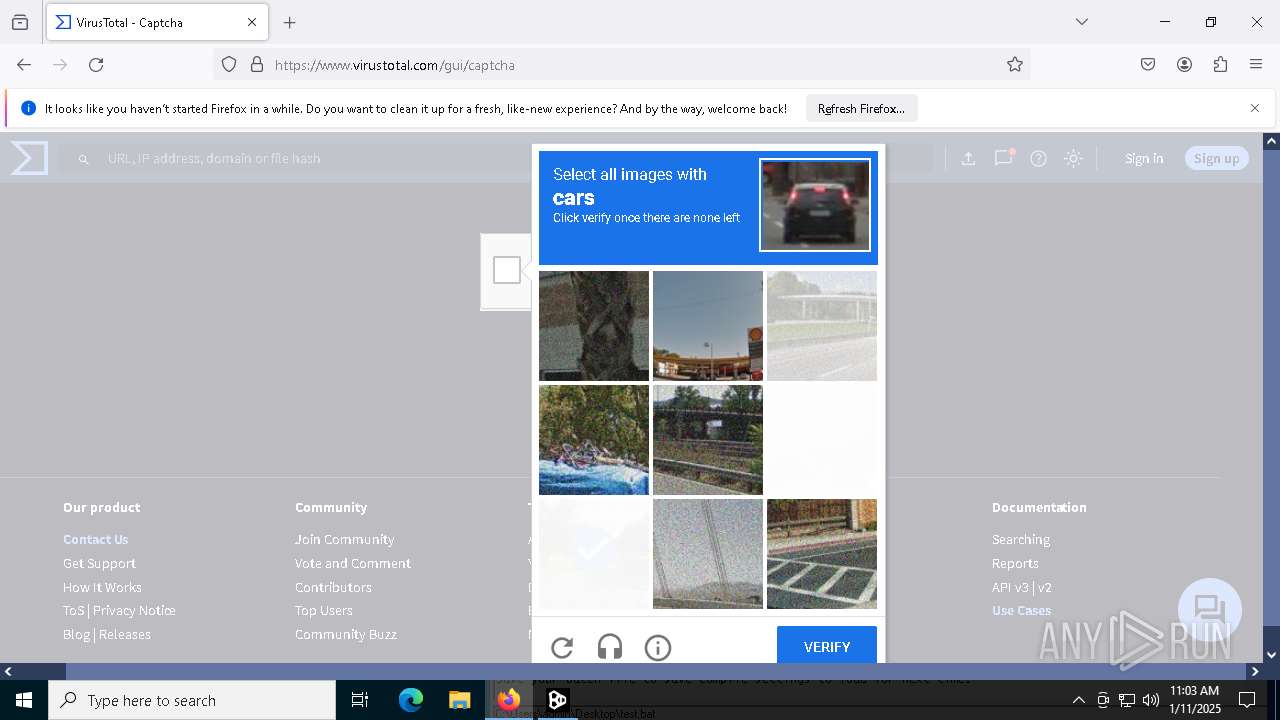
Task: Select the gas station captcha tile
Action: point(708,326)
